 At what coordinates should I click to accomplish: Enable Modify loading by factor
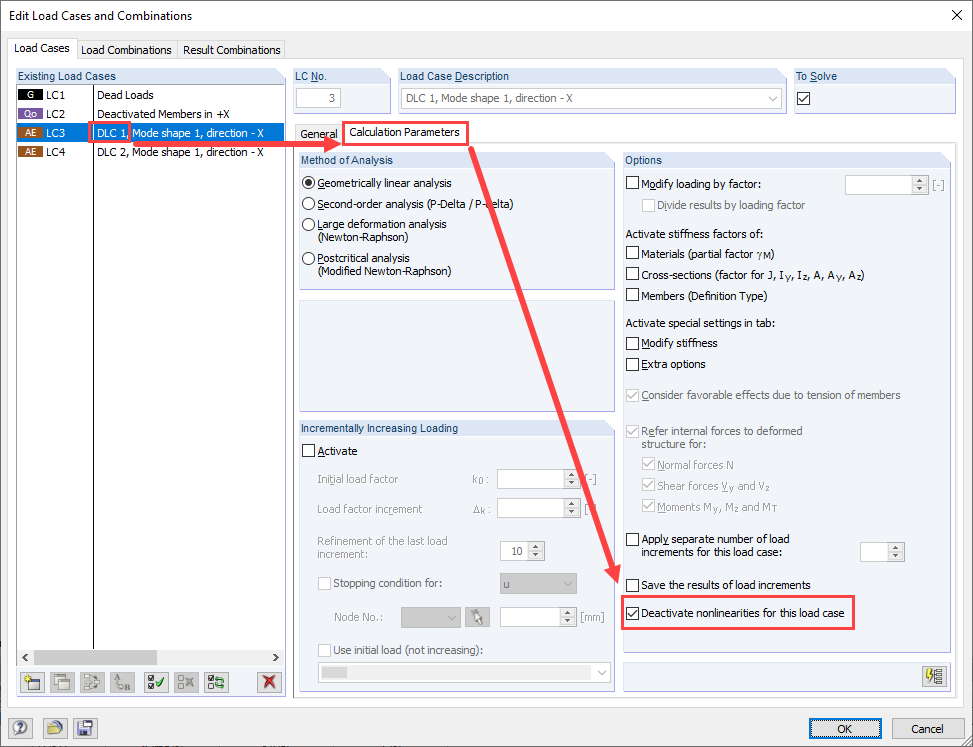tap(632, 183)
